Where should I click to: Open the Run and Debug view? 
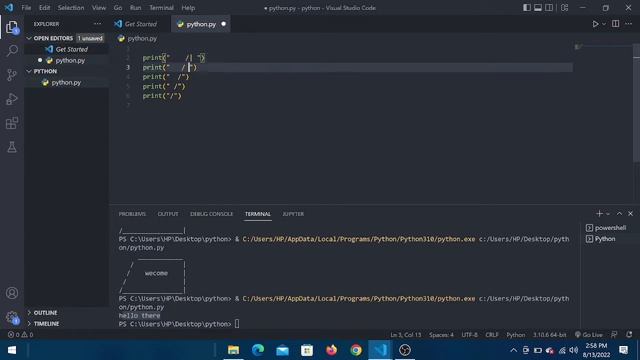pos(12,99)
